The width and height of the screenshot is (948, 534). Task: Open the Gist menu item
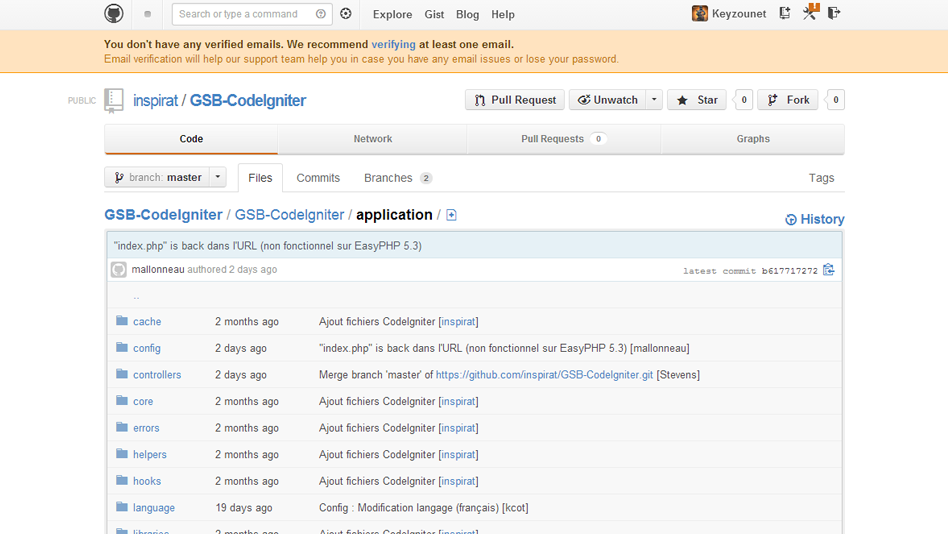[x=434, y=15]
